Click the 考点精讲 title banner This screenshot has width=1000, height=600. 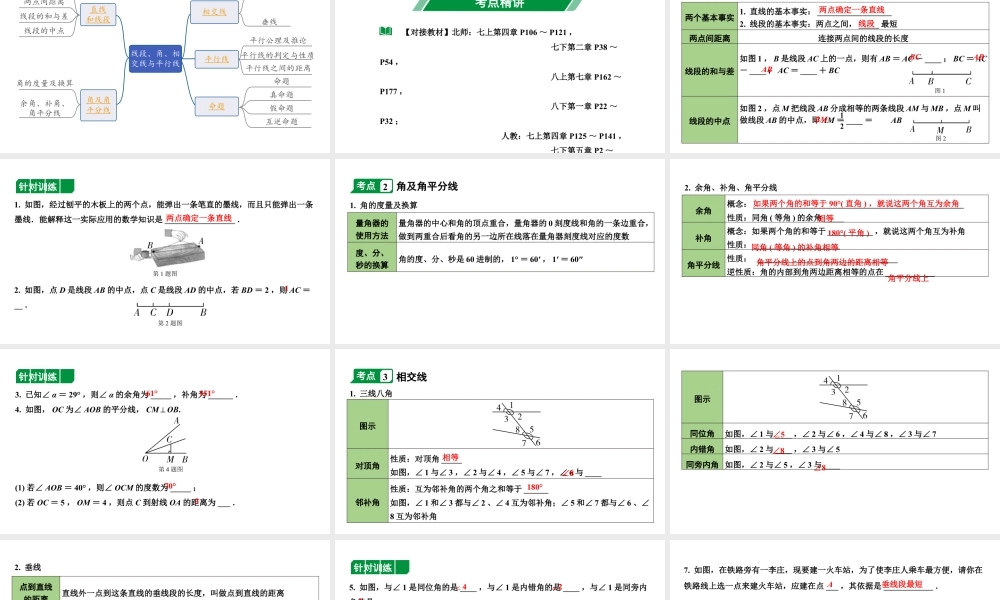click(x=500, y=6)
